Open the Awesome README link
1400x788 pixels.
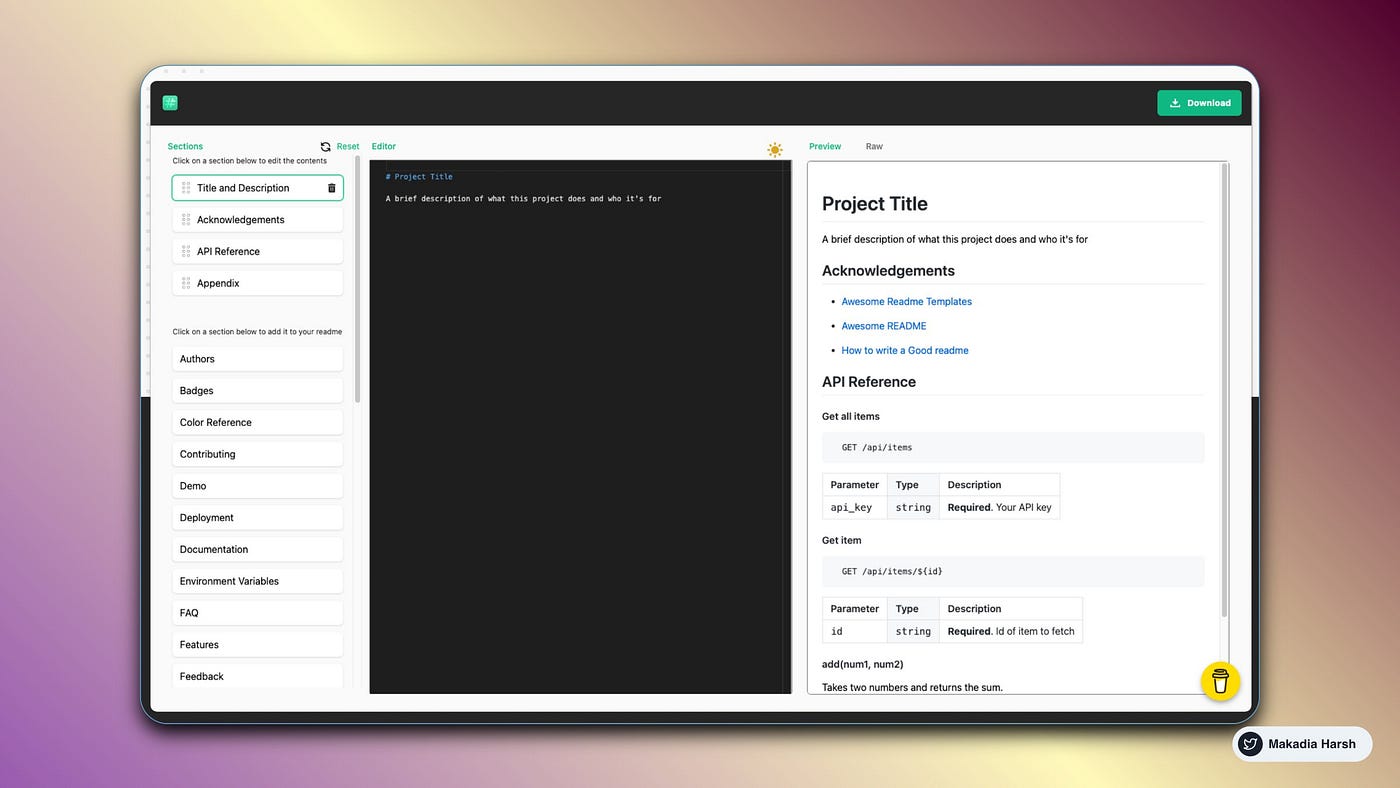[x=884, y=326]
